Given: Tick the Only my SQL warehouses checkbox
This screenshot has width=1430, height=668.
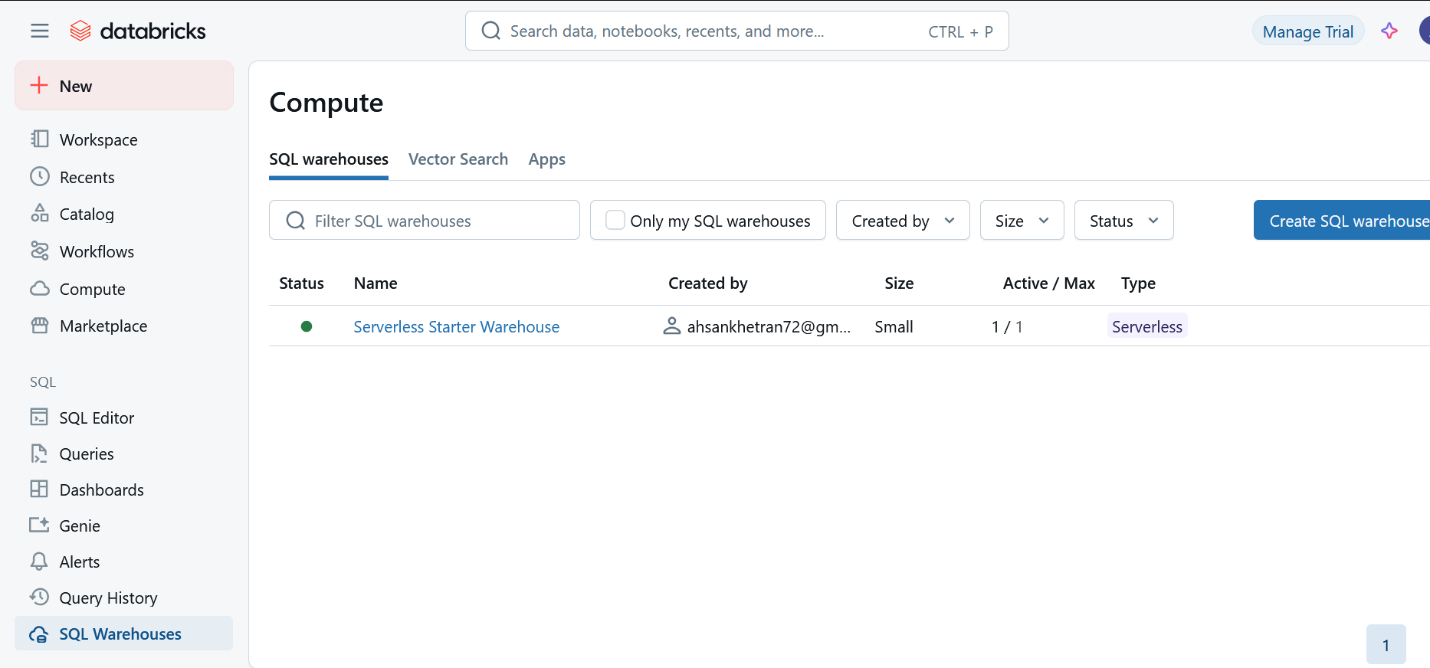Looking at the screenshot, I should (x=615, y=220).
